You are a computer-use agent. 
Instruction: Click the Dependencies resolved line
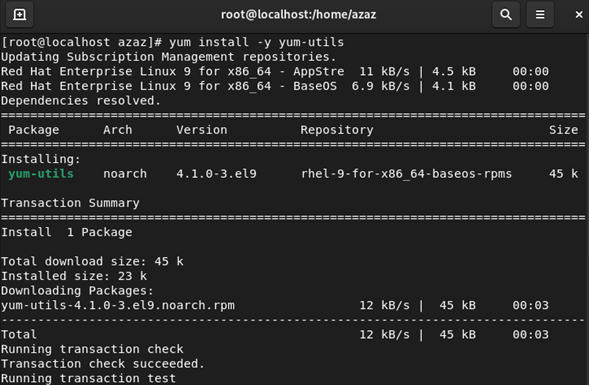click(x=81, y=101)
